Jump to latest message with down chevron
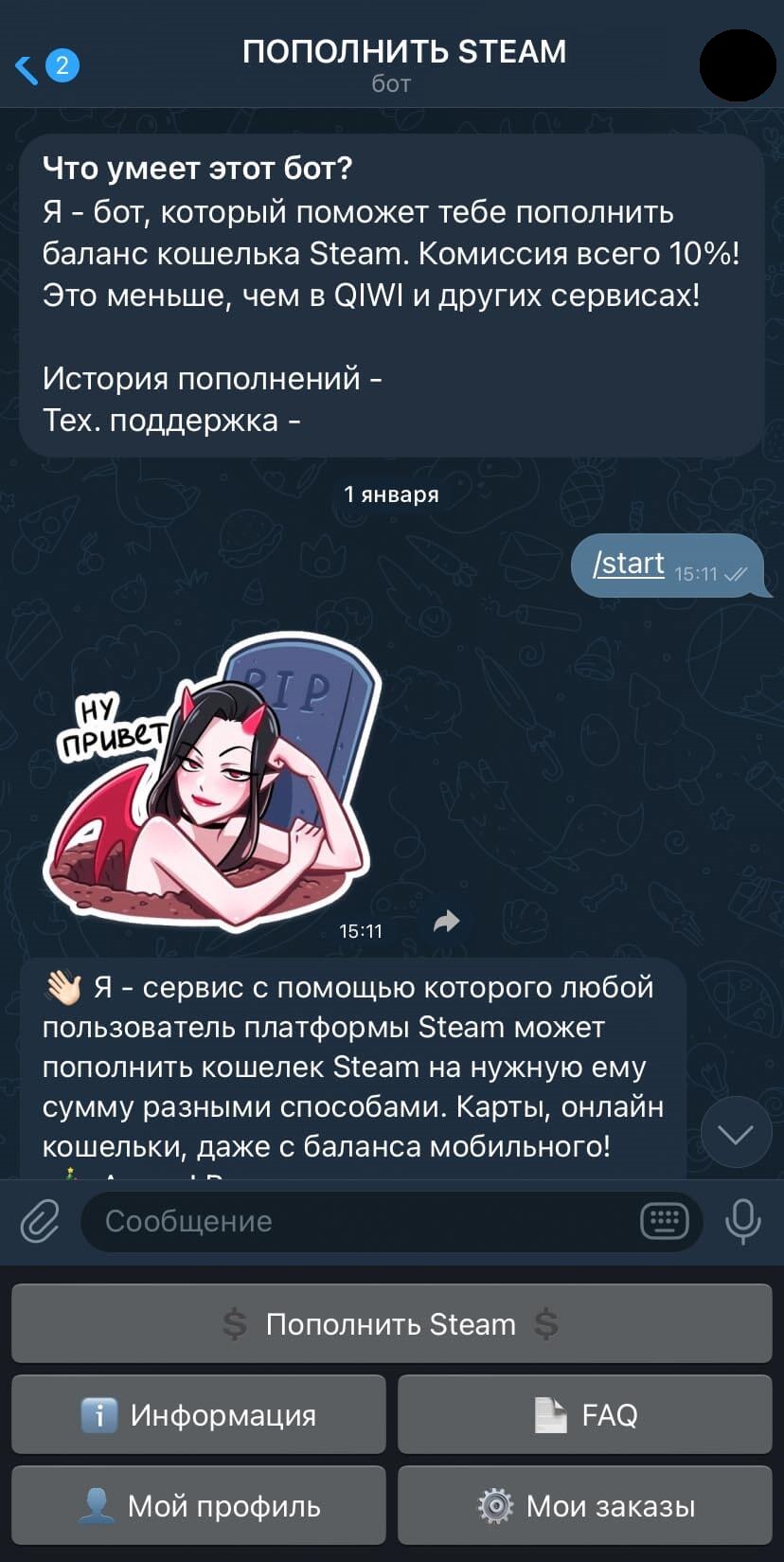The width and height of the screenshot is (784, 1562). (x=736, y=1133)
